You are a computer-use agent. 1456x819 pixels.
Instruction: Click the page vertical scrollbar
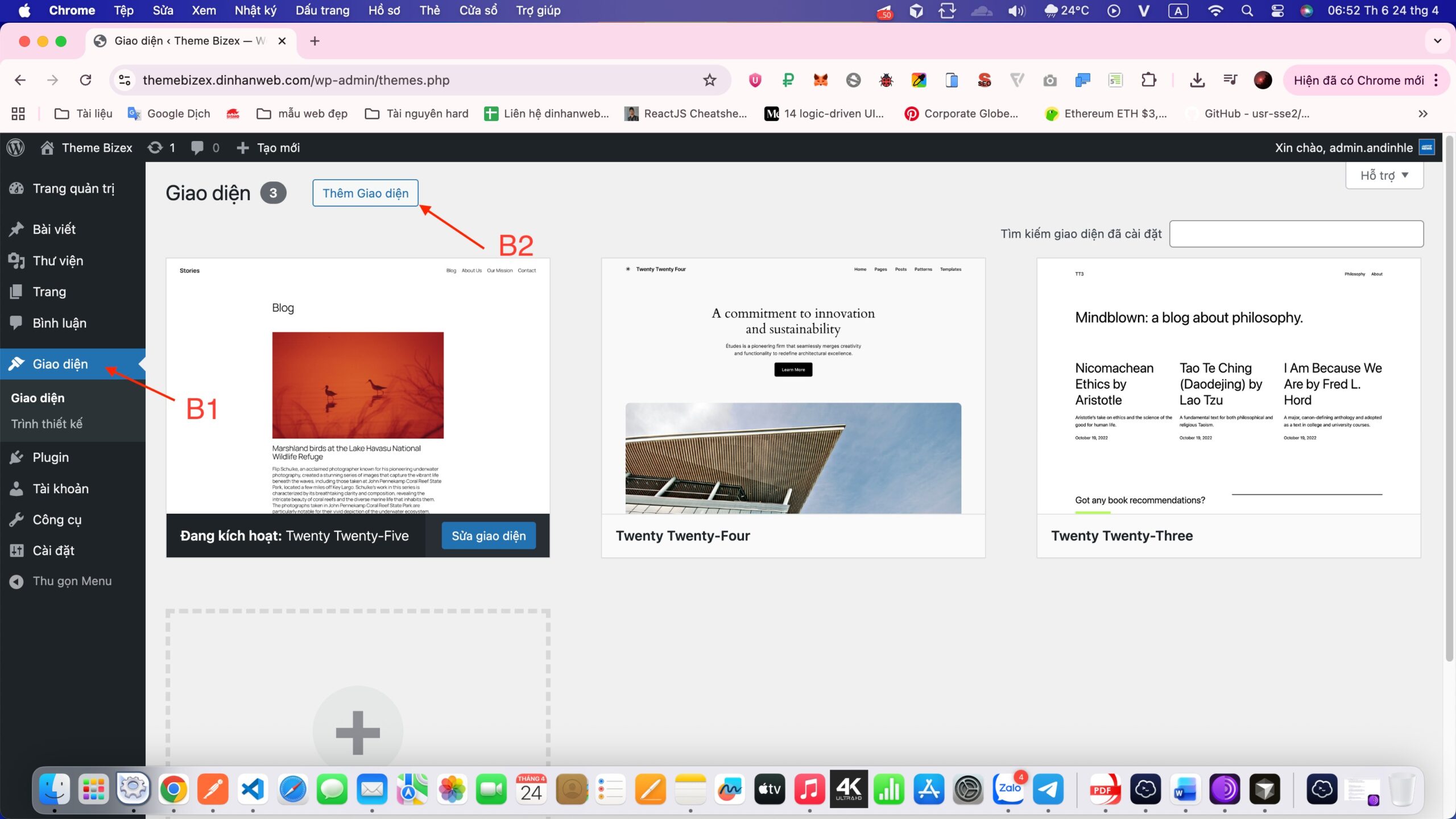[x=1449, y=398]
